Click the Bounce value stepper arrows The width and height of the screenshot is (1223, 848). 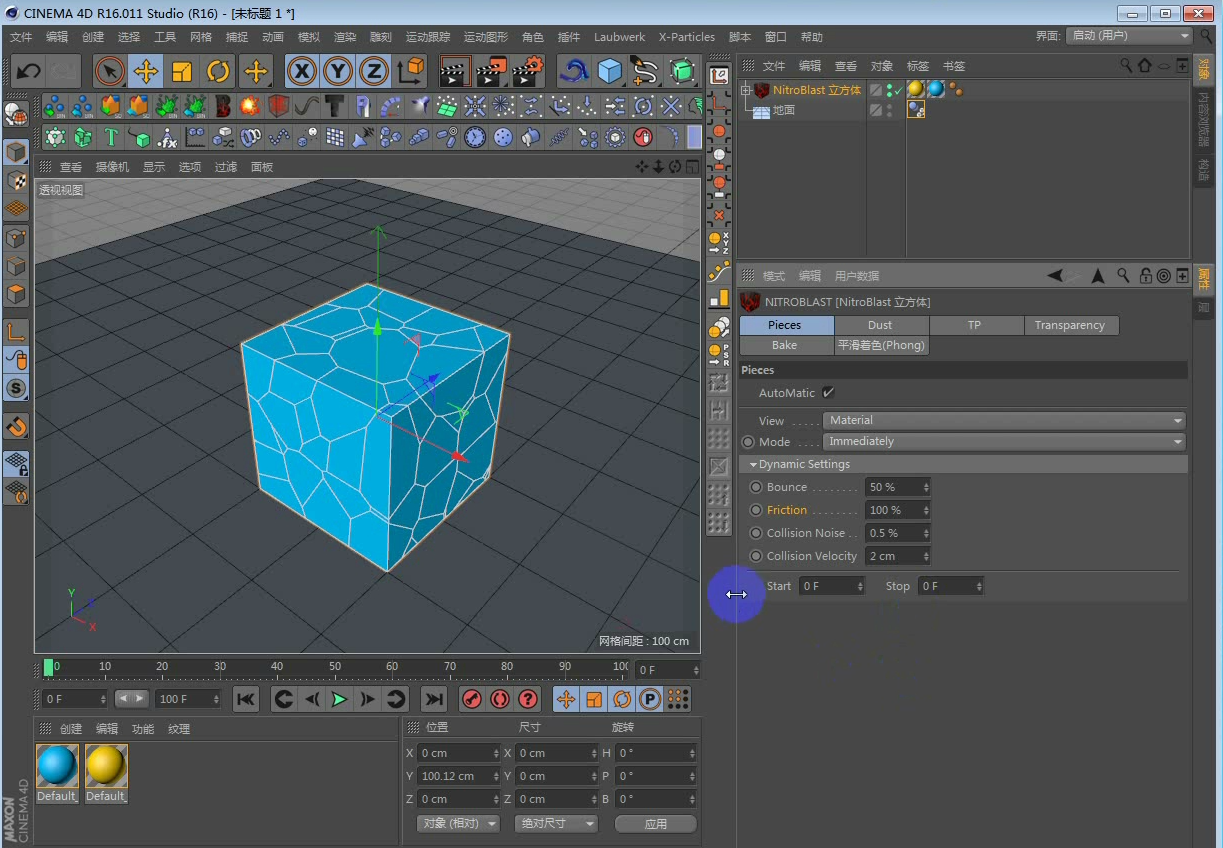point(926,487)
